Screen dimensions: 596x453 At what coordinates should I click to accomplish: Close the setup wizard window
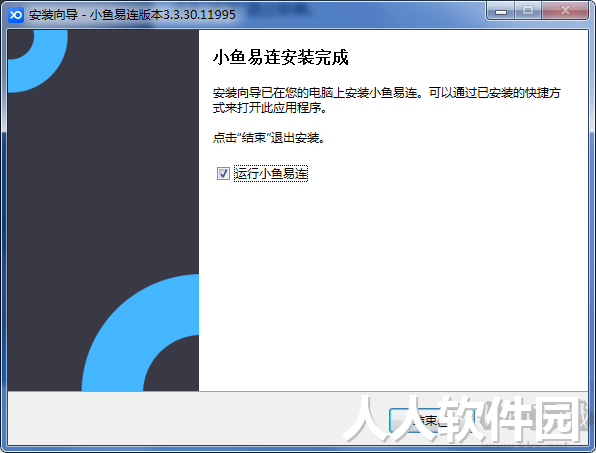coord(565,11)
